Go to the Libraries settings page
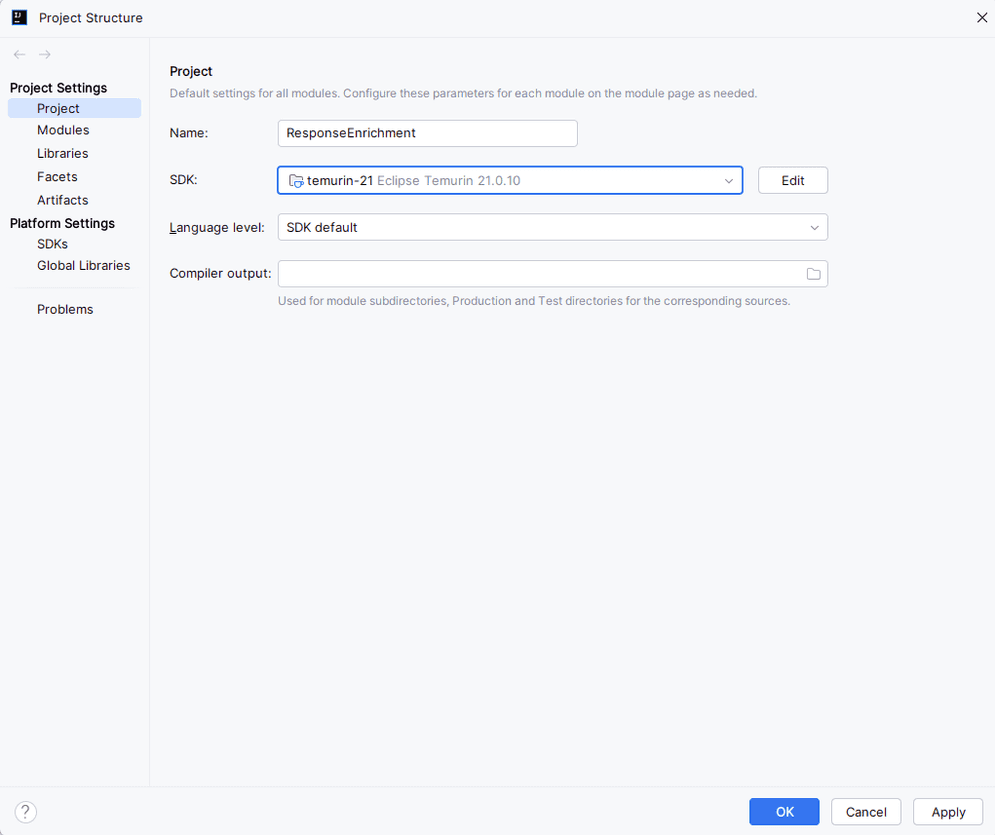Viewport: 995px width, 835px height. pyautogui.click(x=62, y=154)
